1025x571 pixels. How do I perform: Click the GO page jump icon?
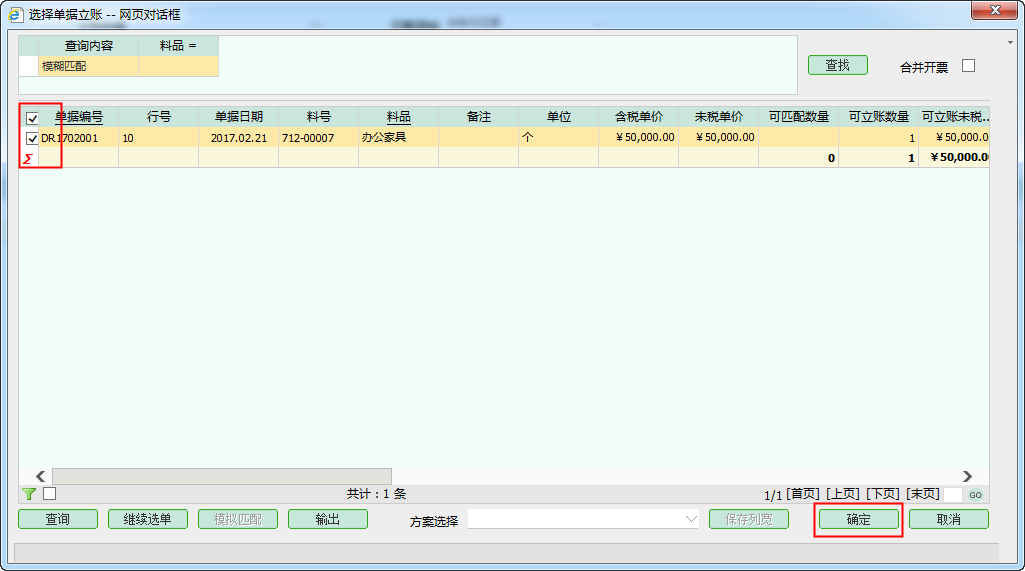pos(975,495)
